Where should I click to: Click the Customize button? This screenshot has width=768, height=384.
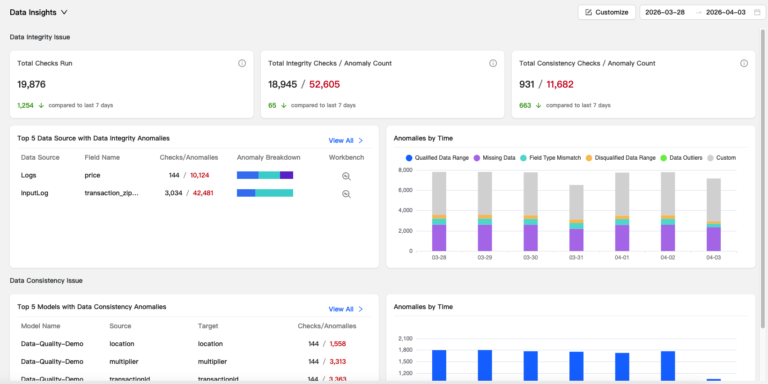[606, 12]
